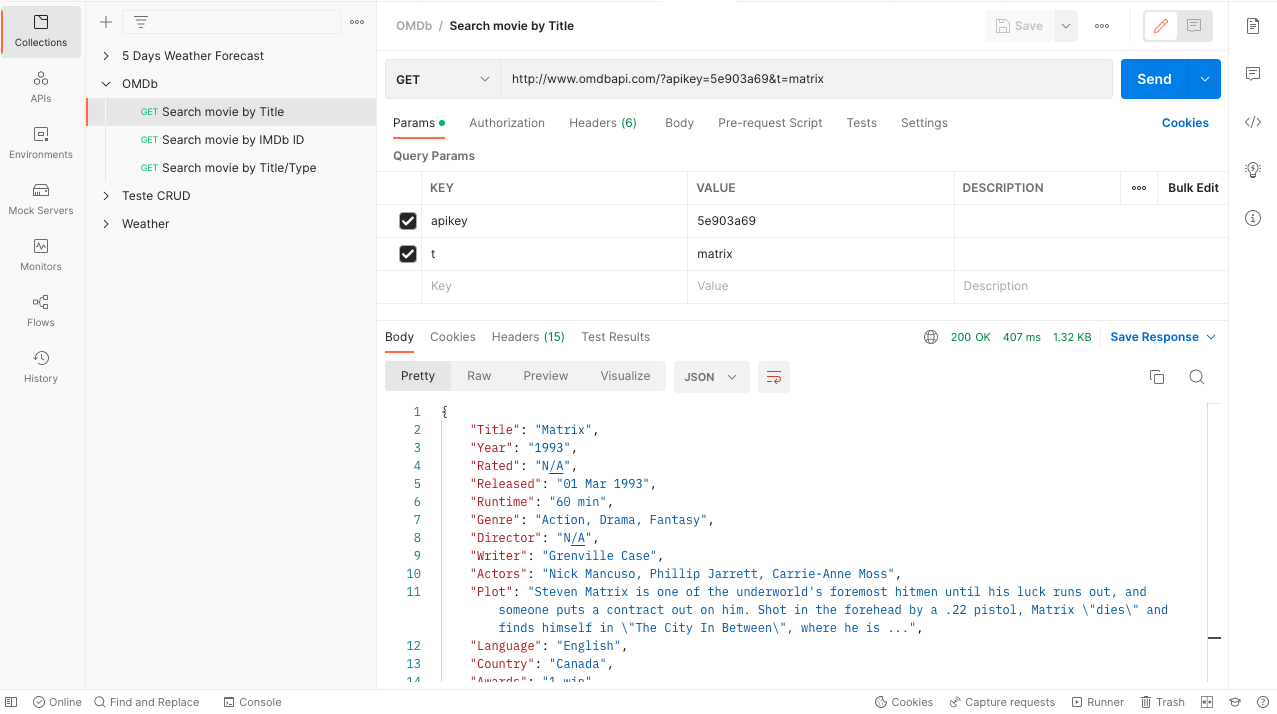Viewport: 1277px width, 714px height.
Task: Open Comments icon in right sidebar
Action: [x=1253, y=74]
